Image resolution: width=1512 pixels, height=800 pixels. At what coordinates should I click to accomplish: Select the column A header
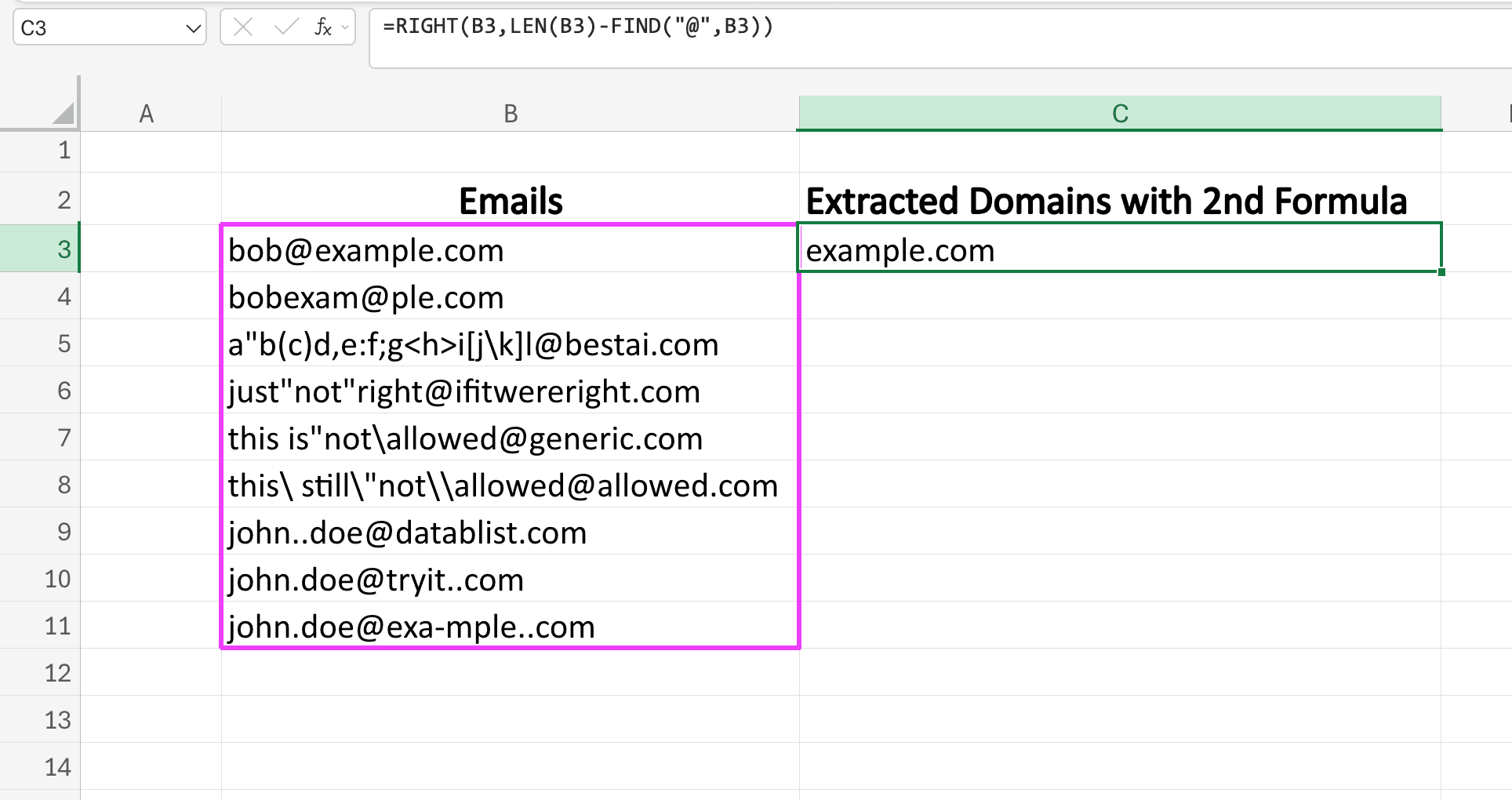pyautogui.click(x=146, y=112)
